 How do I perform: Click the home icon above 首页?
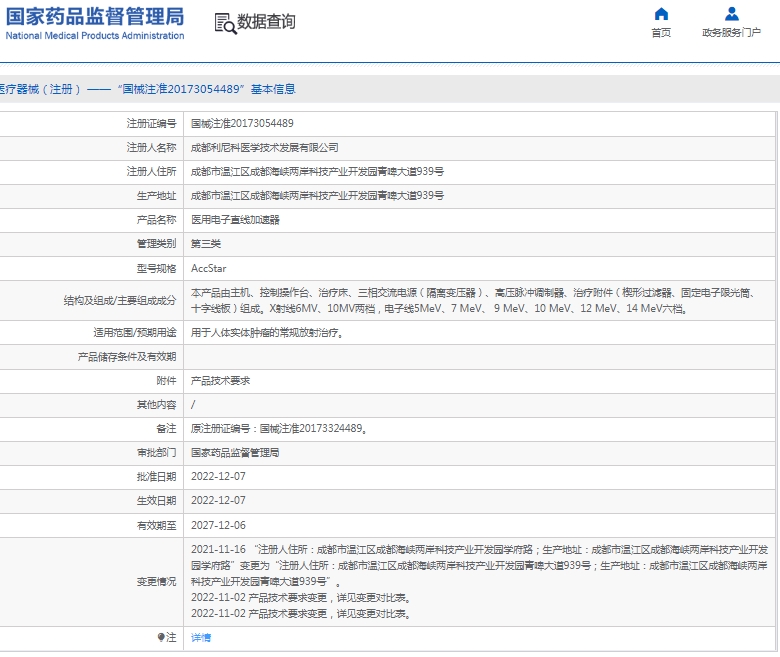click(x=661, y=13)
